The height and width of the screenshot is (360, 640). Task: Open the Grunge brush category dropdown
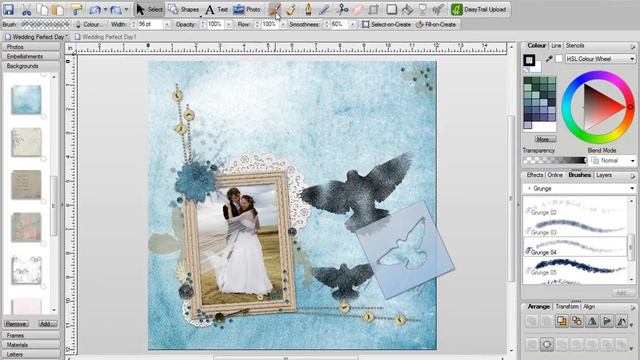[x=580, y=189]
